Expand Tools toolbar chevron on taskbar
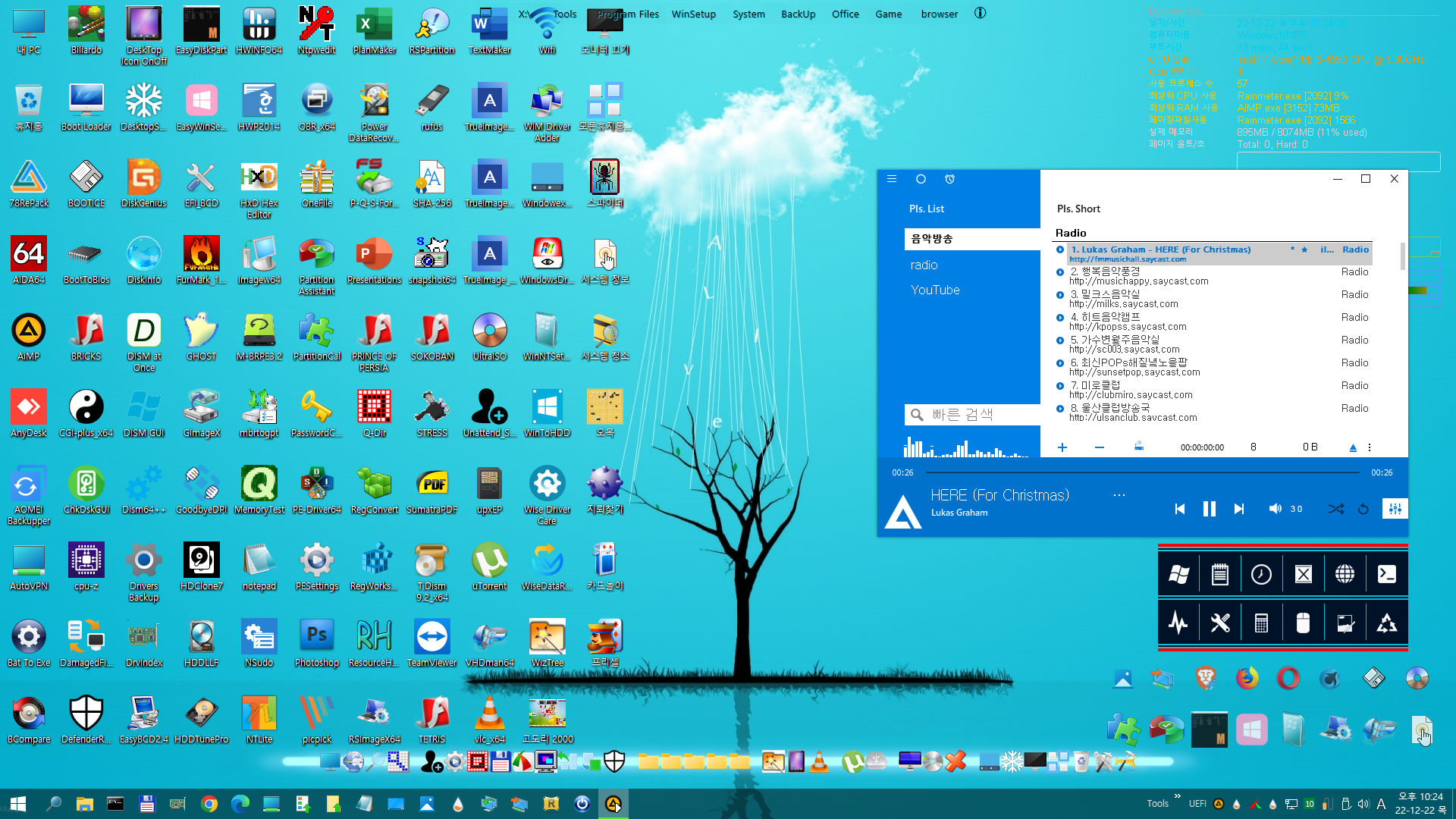This screenshot has height=819, width=1456. [1177, 796]
